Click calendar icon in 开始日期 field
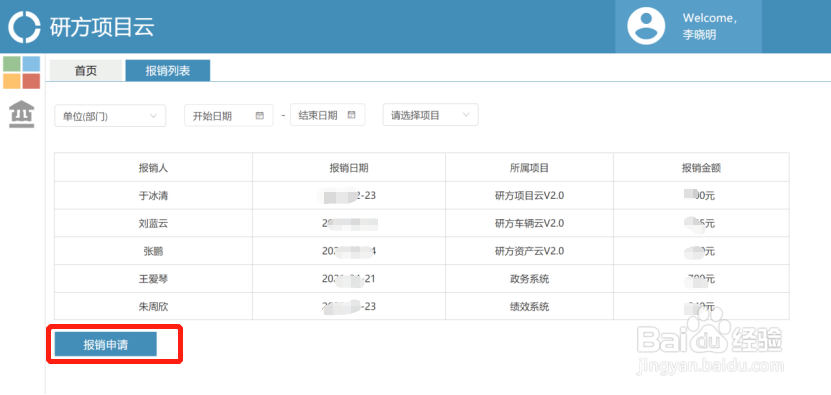 [x=260, y=116]
